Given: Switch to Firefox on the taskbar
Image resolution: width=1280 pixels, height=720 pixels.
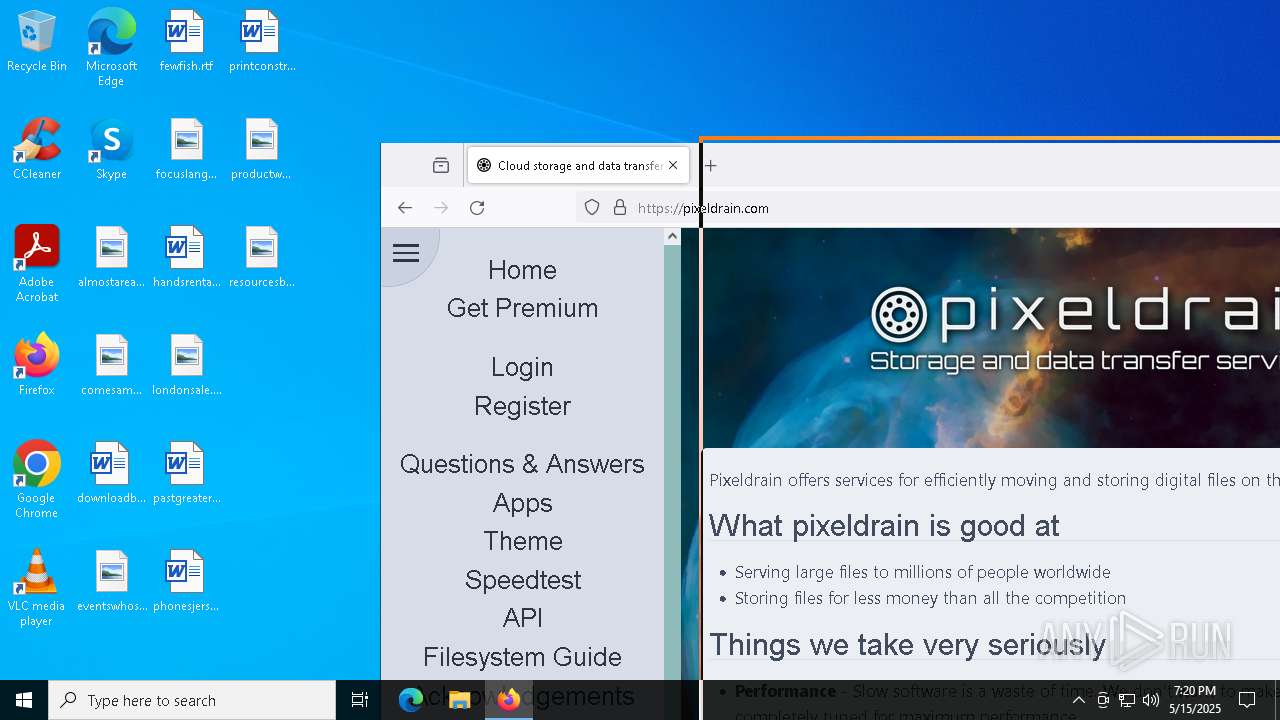Looking at the screenshot, I should pyautogui.click(x=509, y=700).
